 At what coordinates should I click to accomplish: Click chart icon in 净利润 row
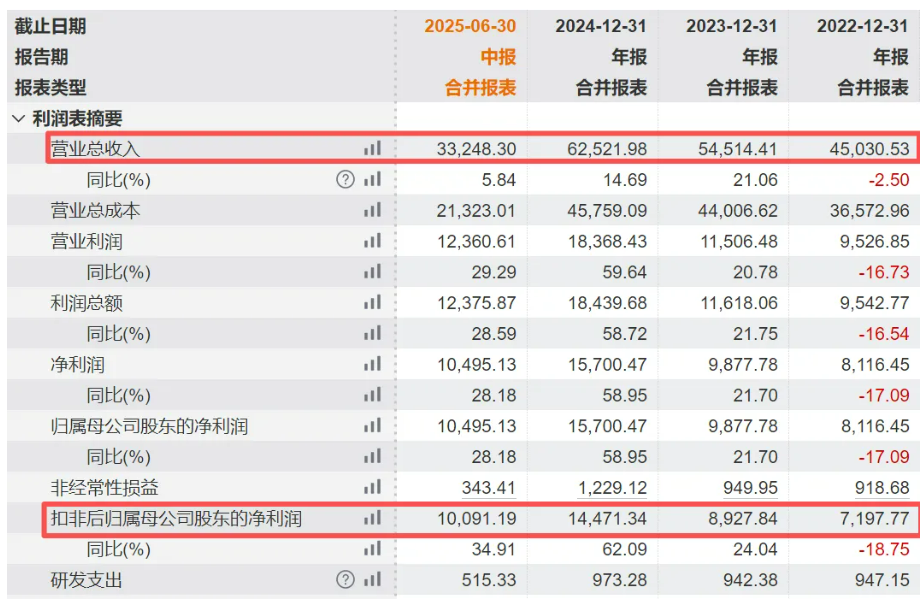pyautogui.click(x=372, y=365)
